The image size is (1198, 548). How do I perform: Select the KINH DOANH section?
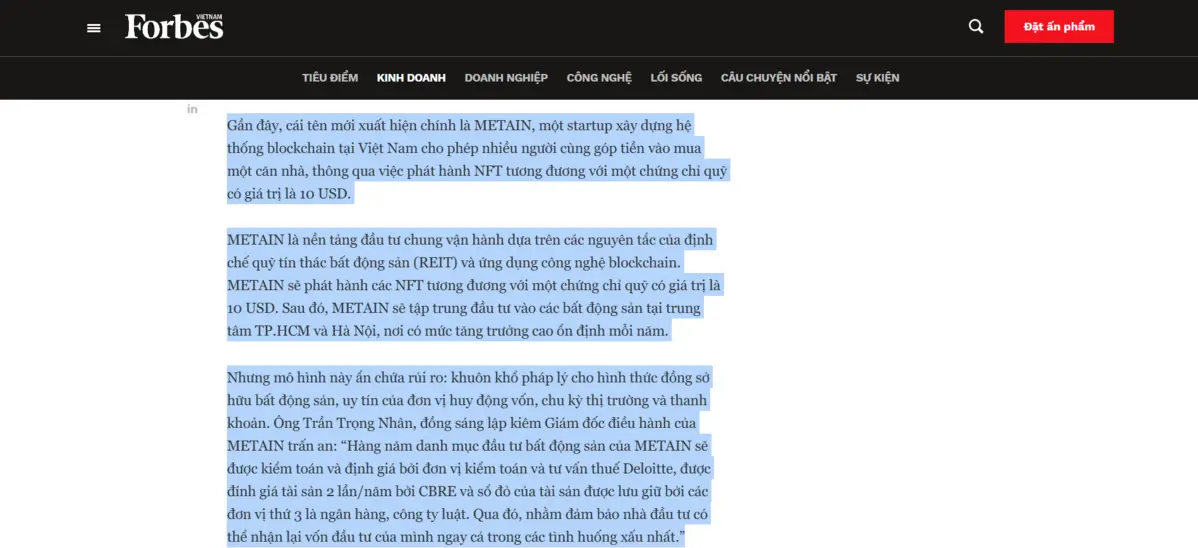click(x=411, y=78)
